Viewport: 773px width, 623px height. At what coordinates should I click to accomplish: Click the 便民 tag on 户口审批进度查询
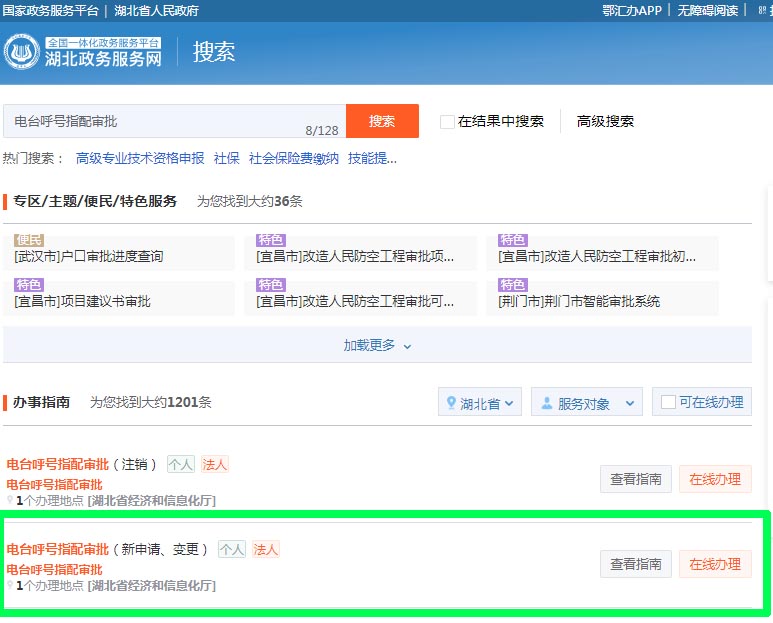29,240
